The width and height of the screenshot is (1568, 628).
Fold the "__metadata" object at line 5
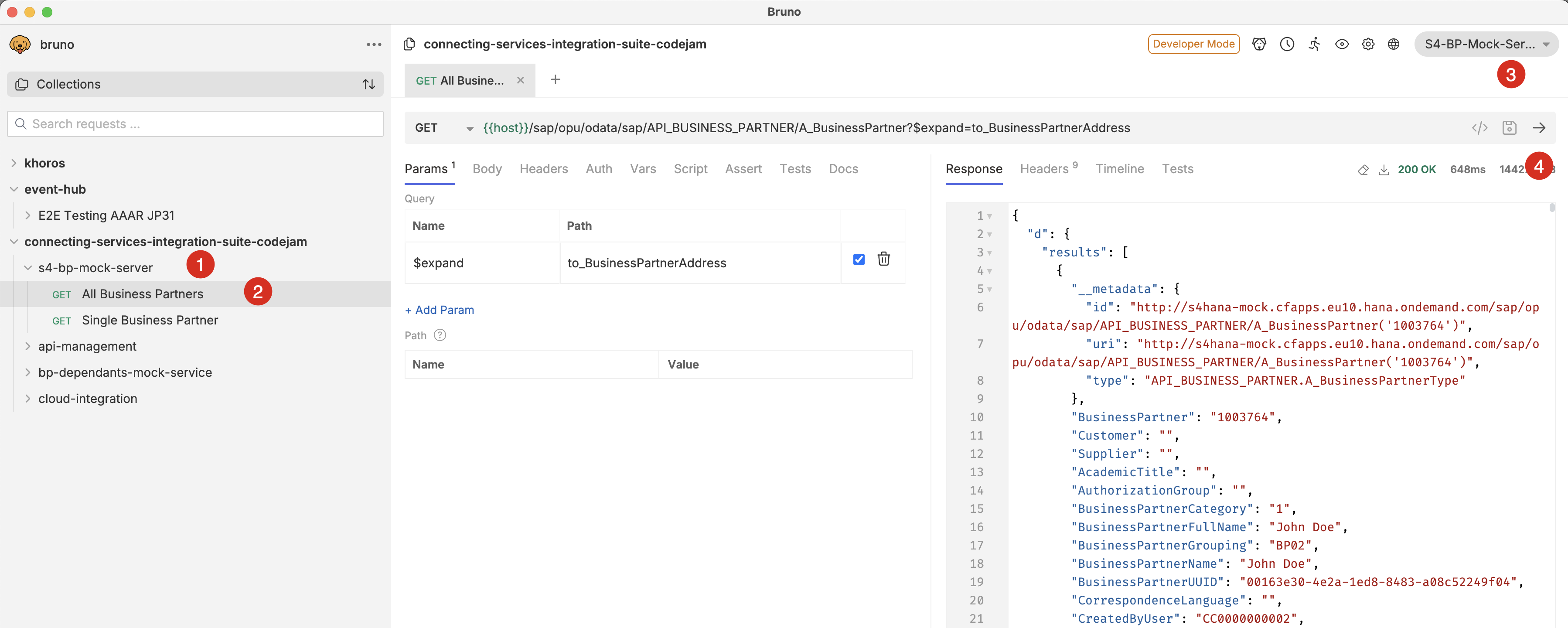point(990,289)
